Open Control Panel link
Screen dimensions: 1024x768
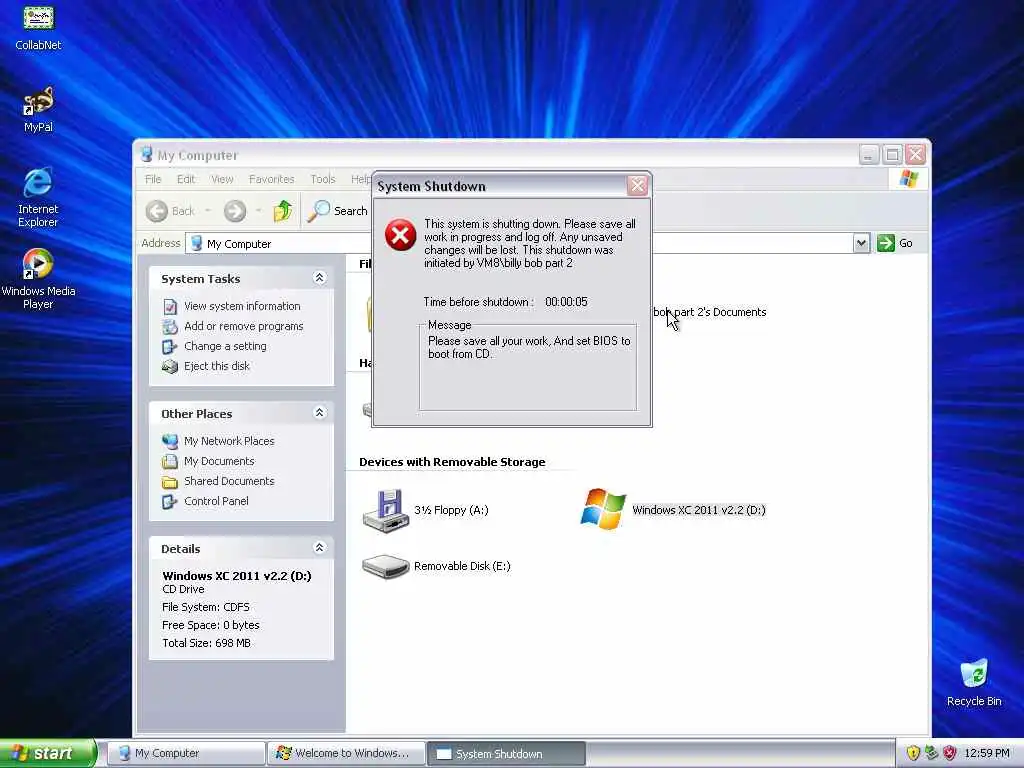[216, 501]
